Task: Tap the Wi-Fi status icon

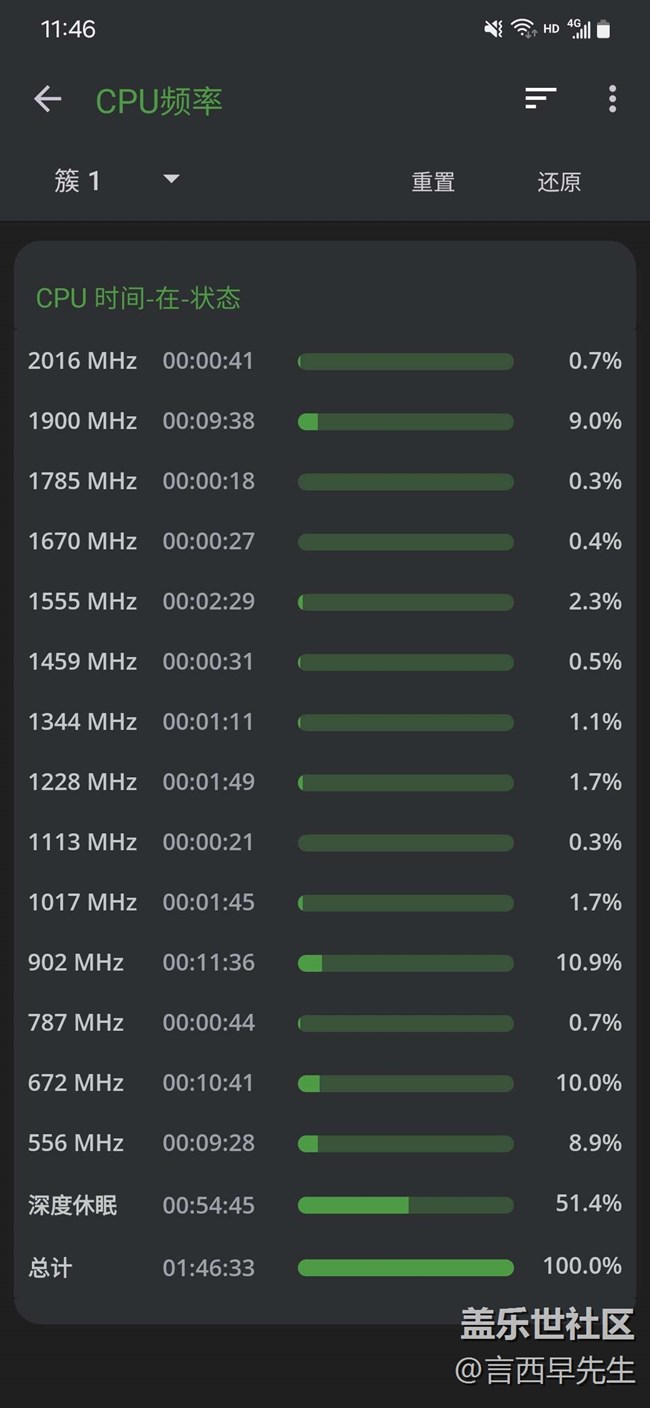Action: [523, 29]
